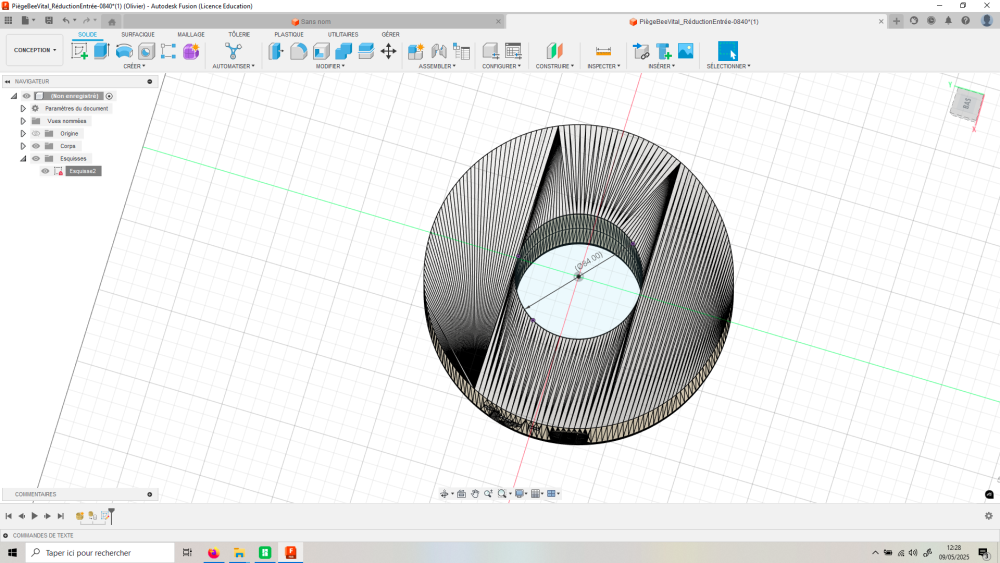Image resolution: width=1000 pixels, height=563 pixels.
Task: Click the Look At camera icon
Action: pos(461,494)
